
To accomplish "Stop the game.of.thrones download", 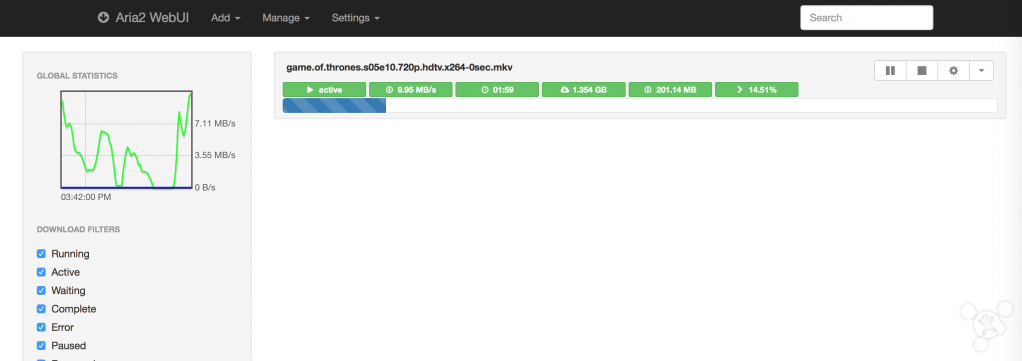I will [x=922, y=70].
